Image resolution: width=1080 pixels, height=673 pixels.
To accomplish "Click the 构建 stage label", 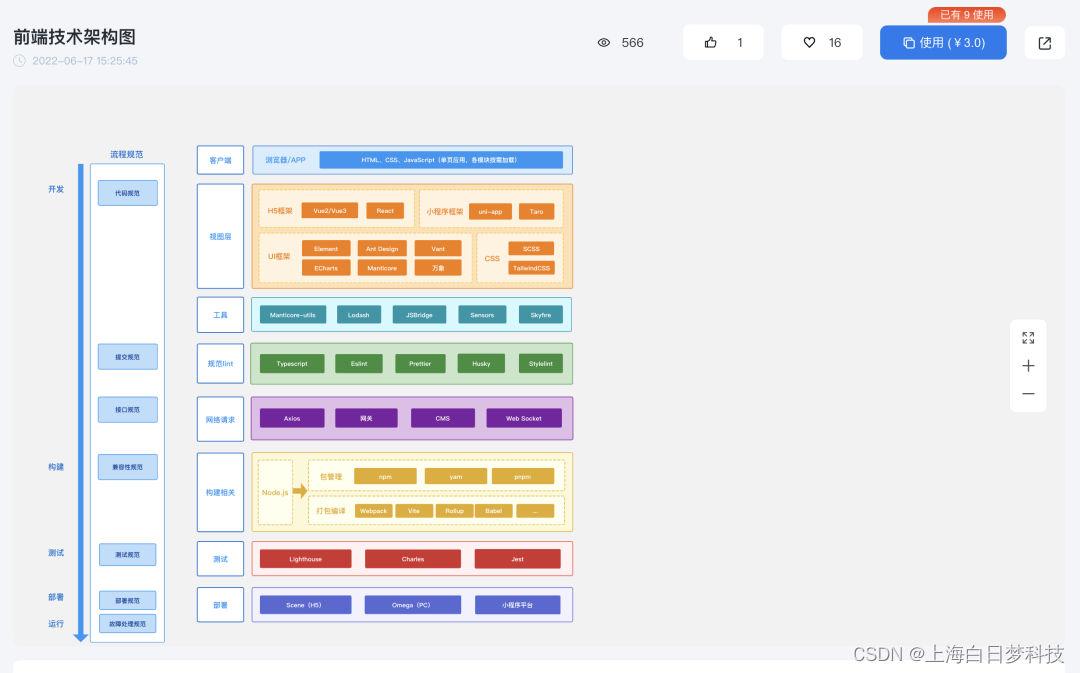I will click(x=56, y=467).
